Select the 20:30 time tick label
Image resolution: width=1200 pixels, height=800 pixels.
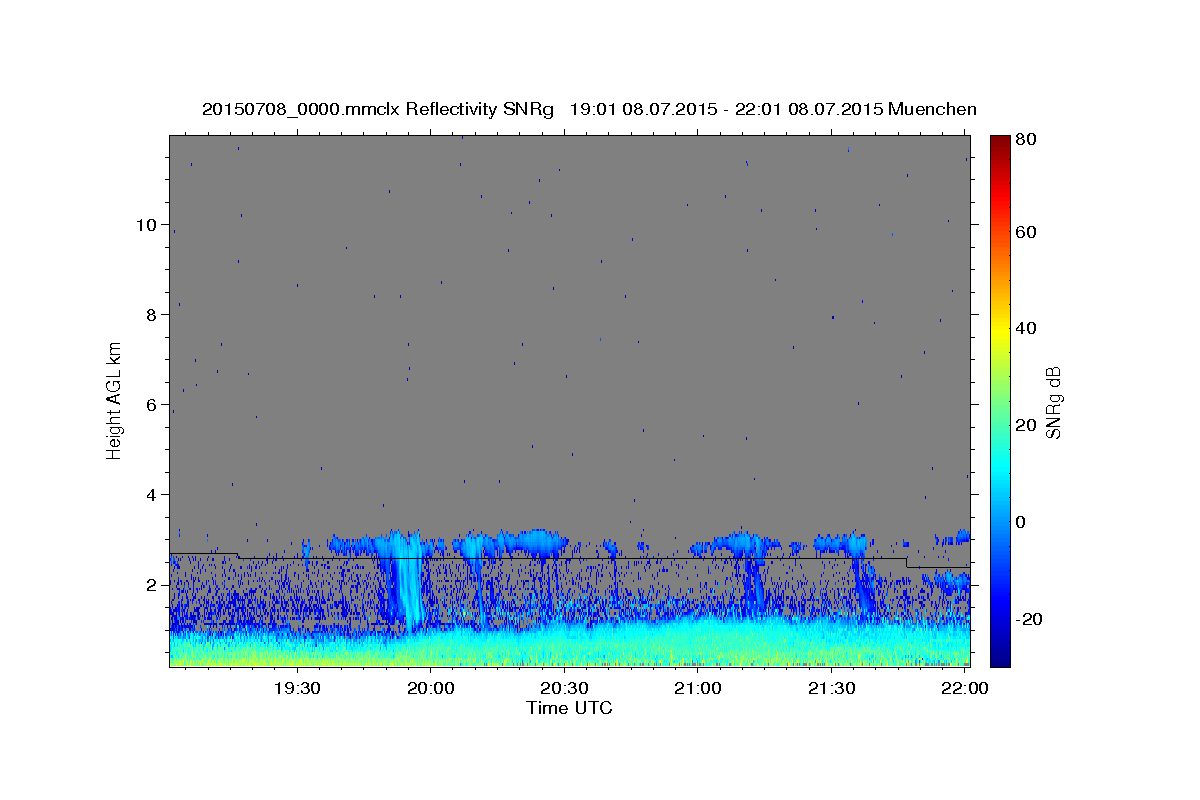(x=564, y=689)
